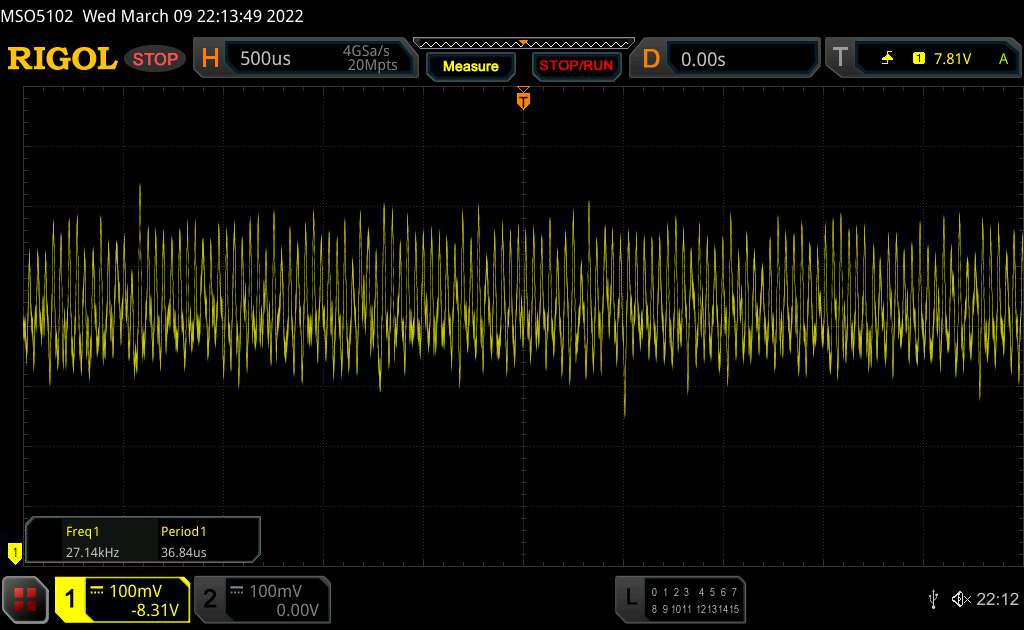This screenshot has width=1024, height=630.
Task: Click the trigger mode A indicator
Action: coord(1003,59)
